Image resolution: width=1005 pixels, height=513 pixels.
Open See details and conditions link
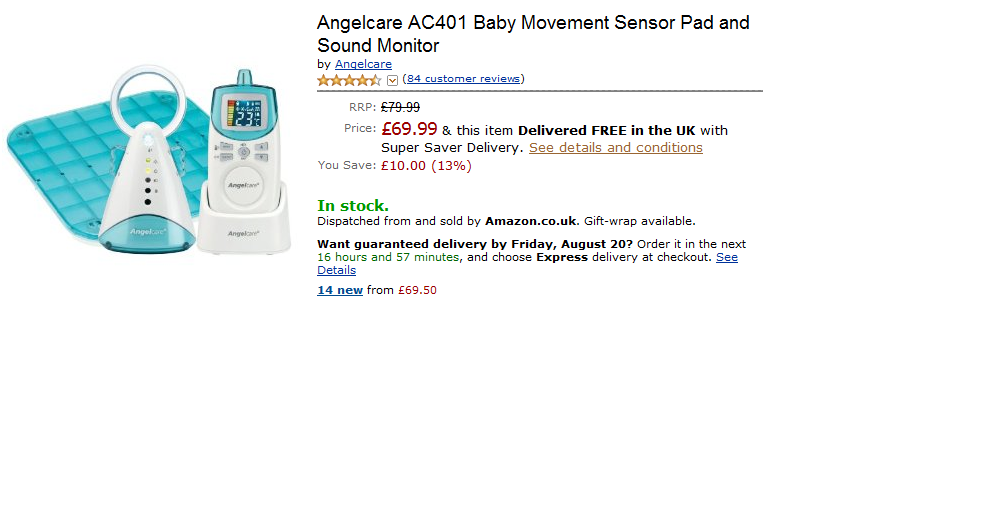(615, 148)
